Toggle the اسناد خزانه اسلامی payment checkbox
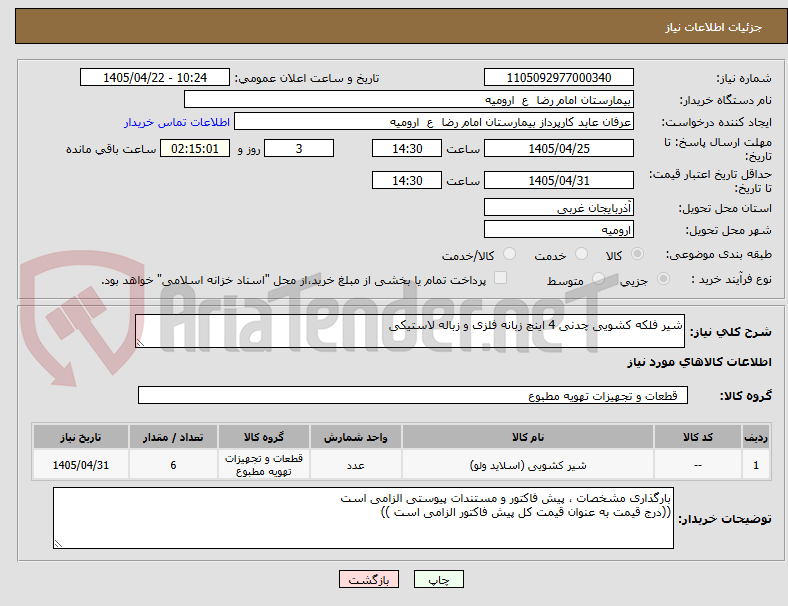The width and height of the screenshot is (788, 606). point(500,278)
